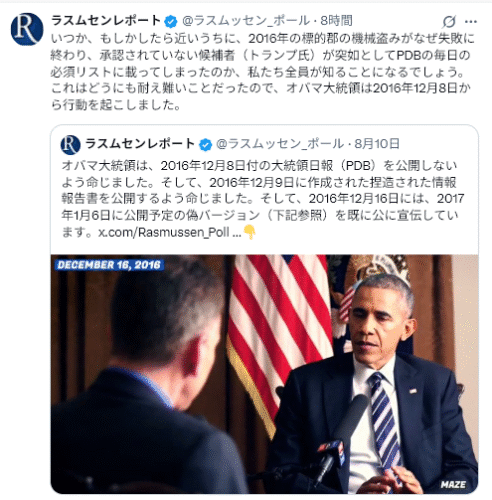
Task: Click the DECEMBER 16, 2016 video caption
Action: click(109, 265)
